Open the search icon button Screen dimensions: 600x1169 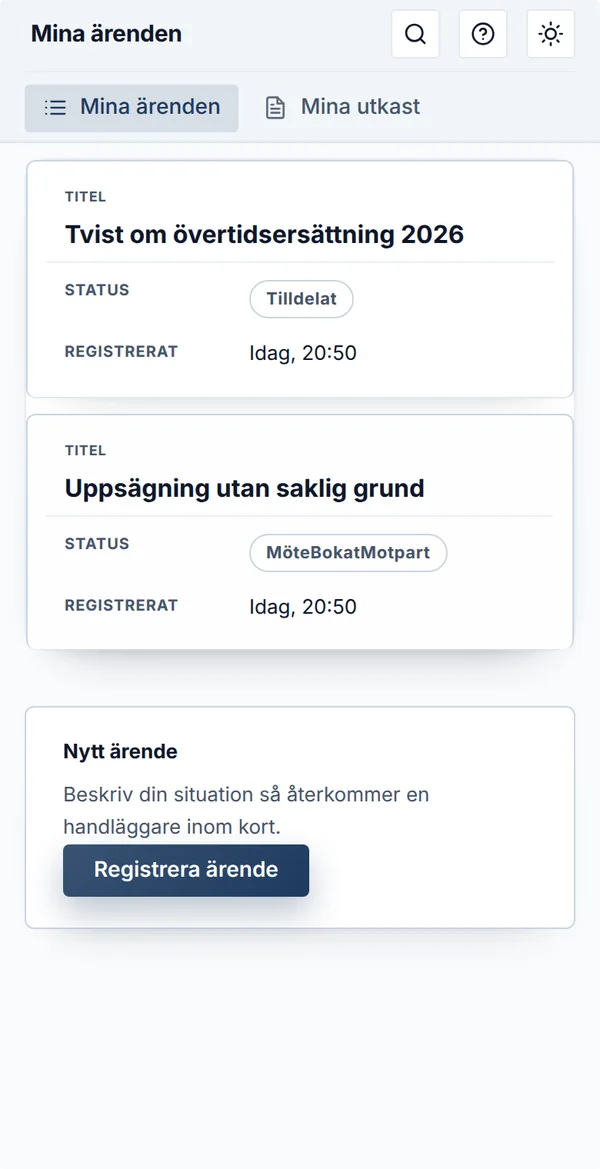point(415,34)
